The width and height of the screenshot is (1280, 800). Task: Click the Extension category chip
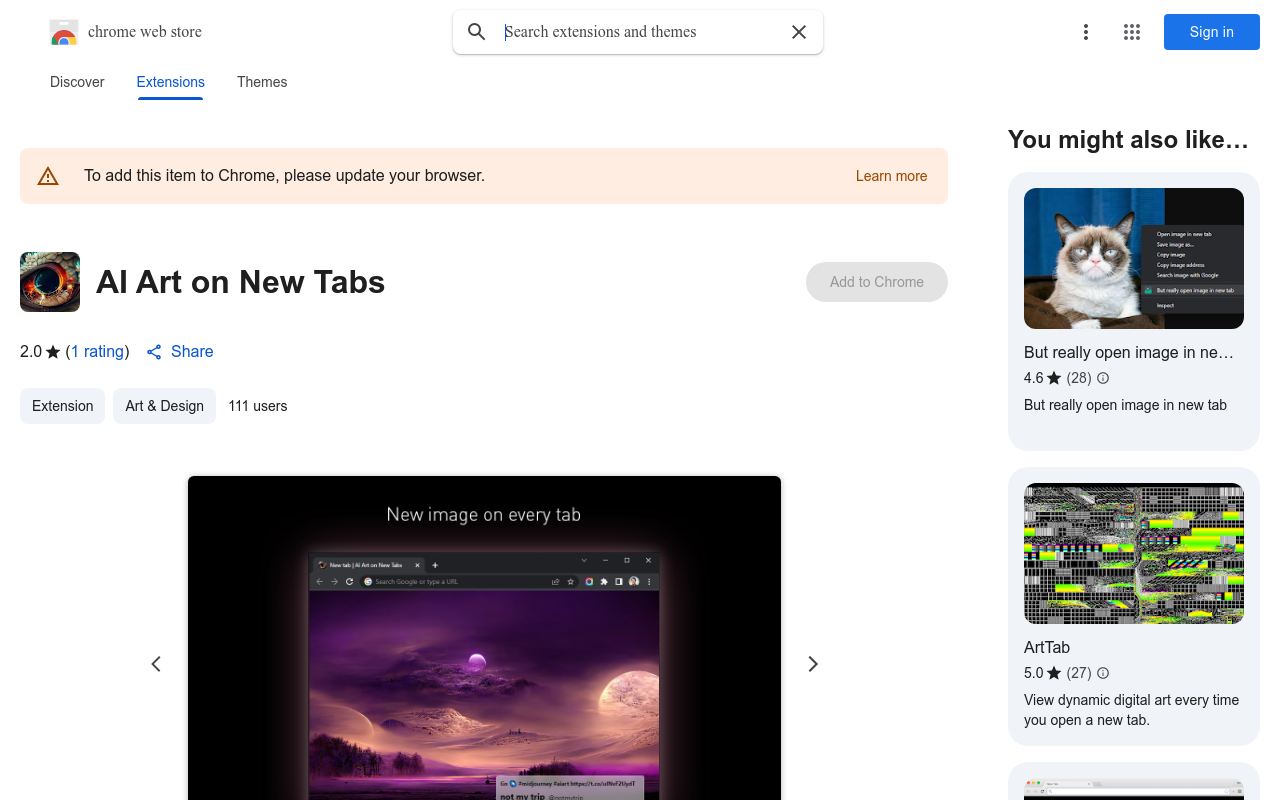[62, 406]
